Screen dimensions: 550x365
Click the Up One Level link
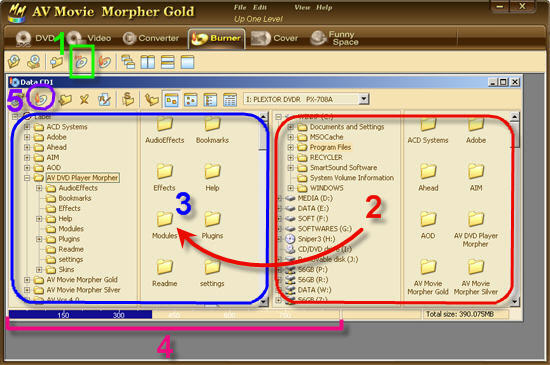258,19
